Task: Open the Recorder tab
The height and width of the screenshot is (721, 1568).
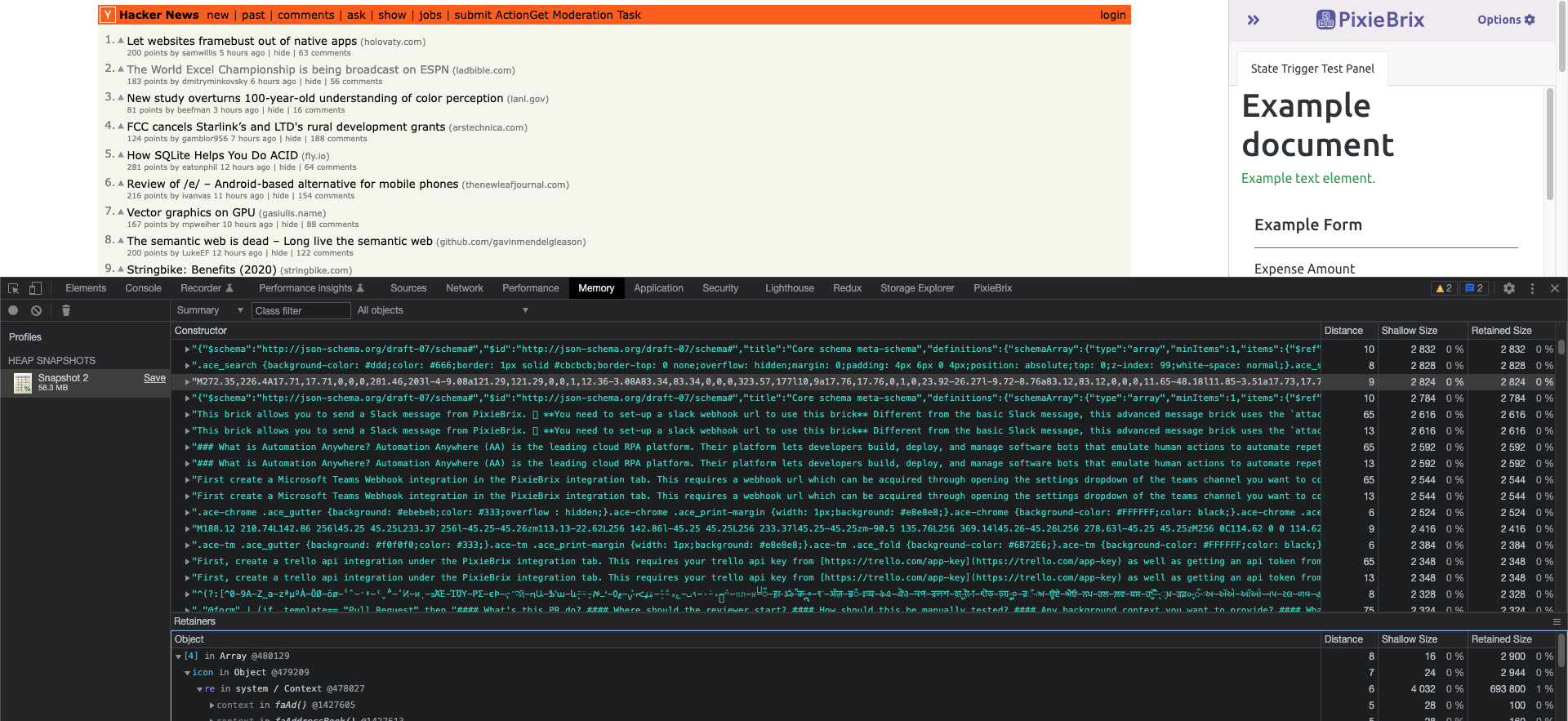Action: pyautogui.click(x=207, y=288)
